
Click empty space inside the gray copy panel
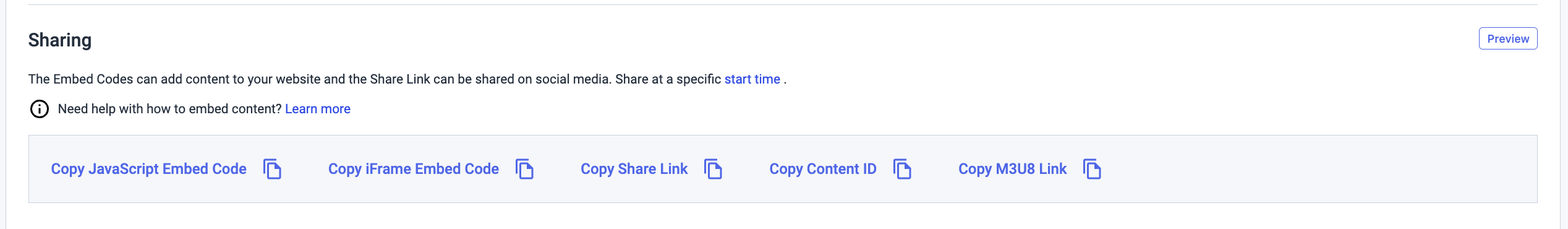(x=1317, y=169)
